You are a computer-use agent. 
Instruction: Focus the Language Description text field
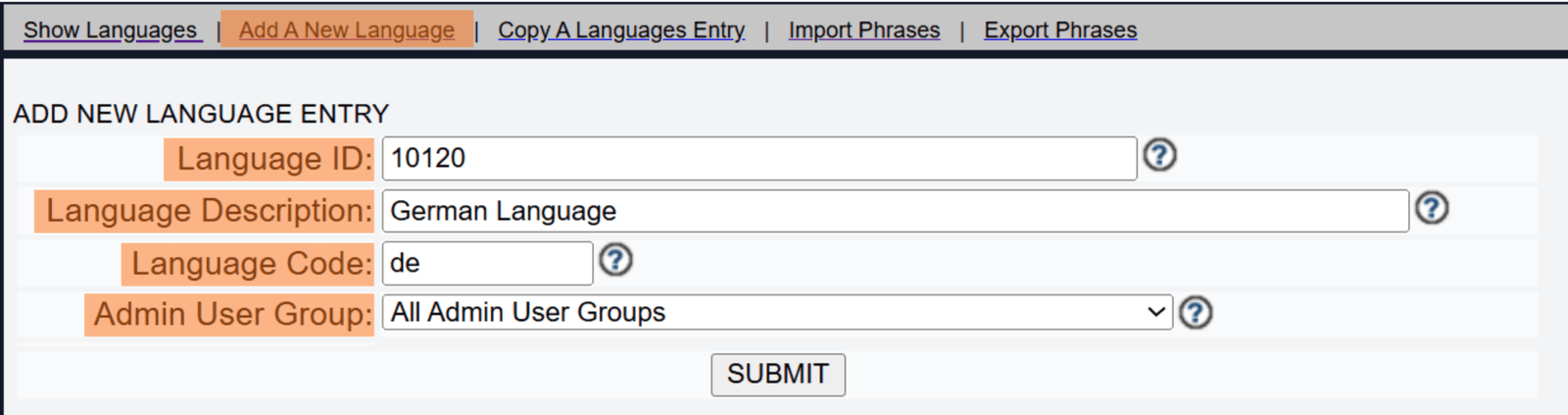click(895, 211)
